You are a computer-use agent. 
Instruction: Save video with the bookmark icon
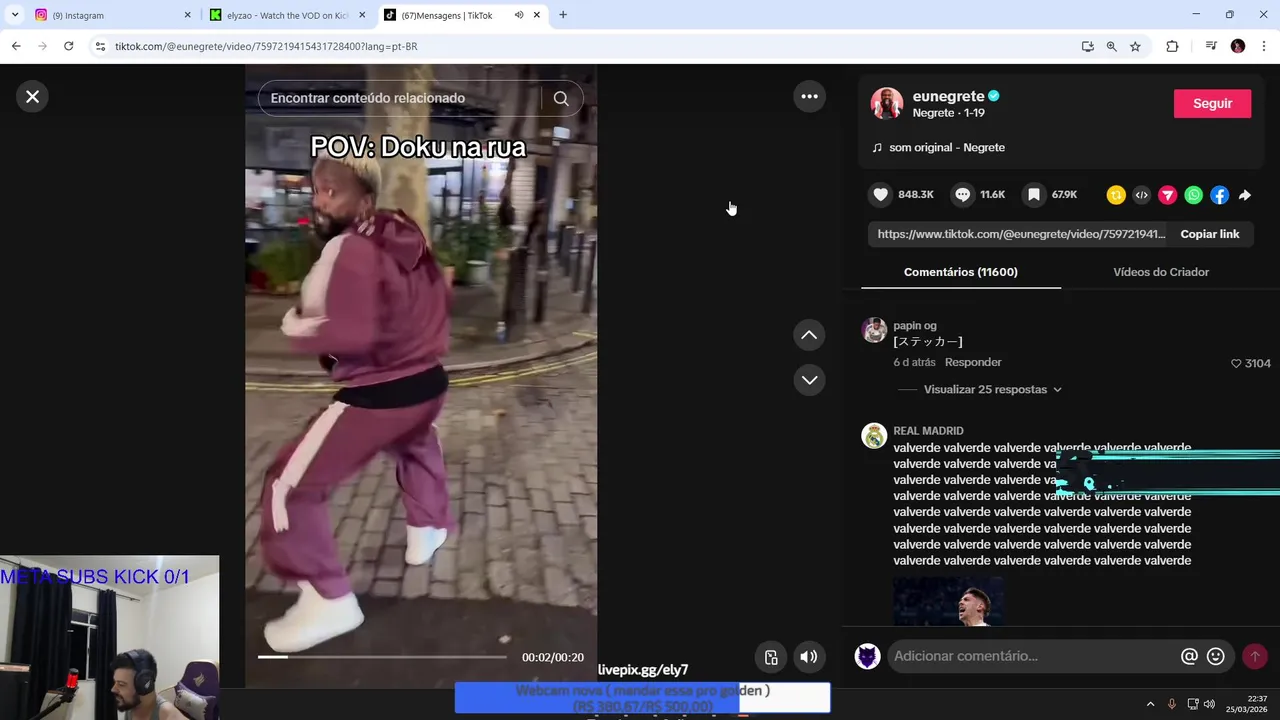click(x=1034, y=195)
